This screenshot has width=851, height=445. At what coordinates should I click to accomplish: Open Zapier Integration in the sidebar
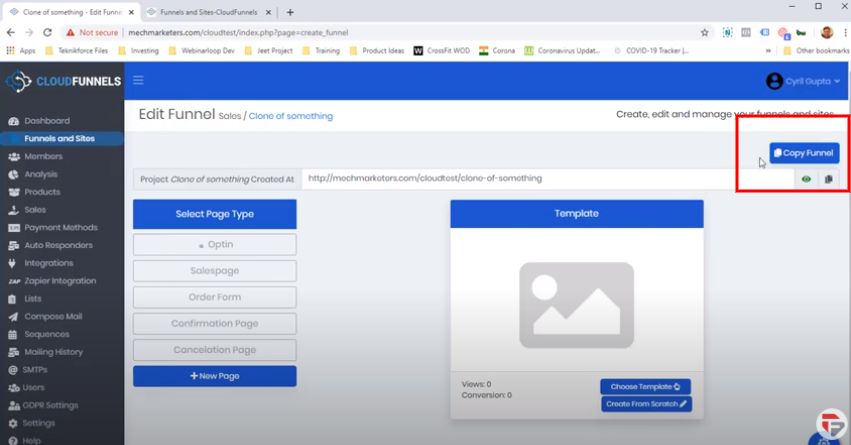tap(60, 281)
